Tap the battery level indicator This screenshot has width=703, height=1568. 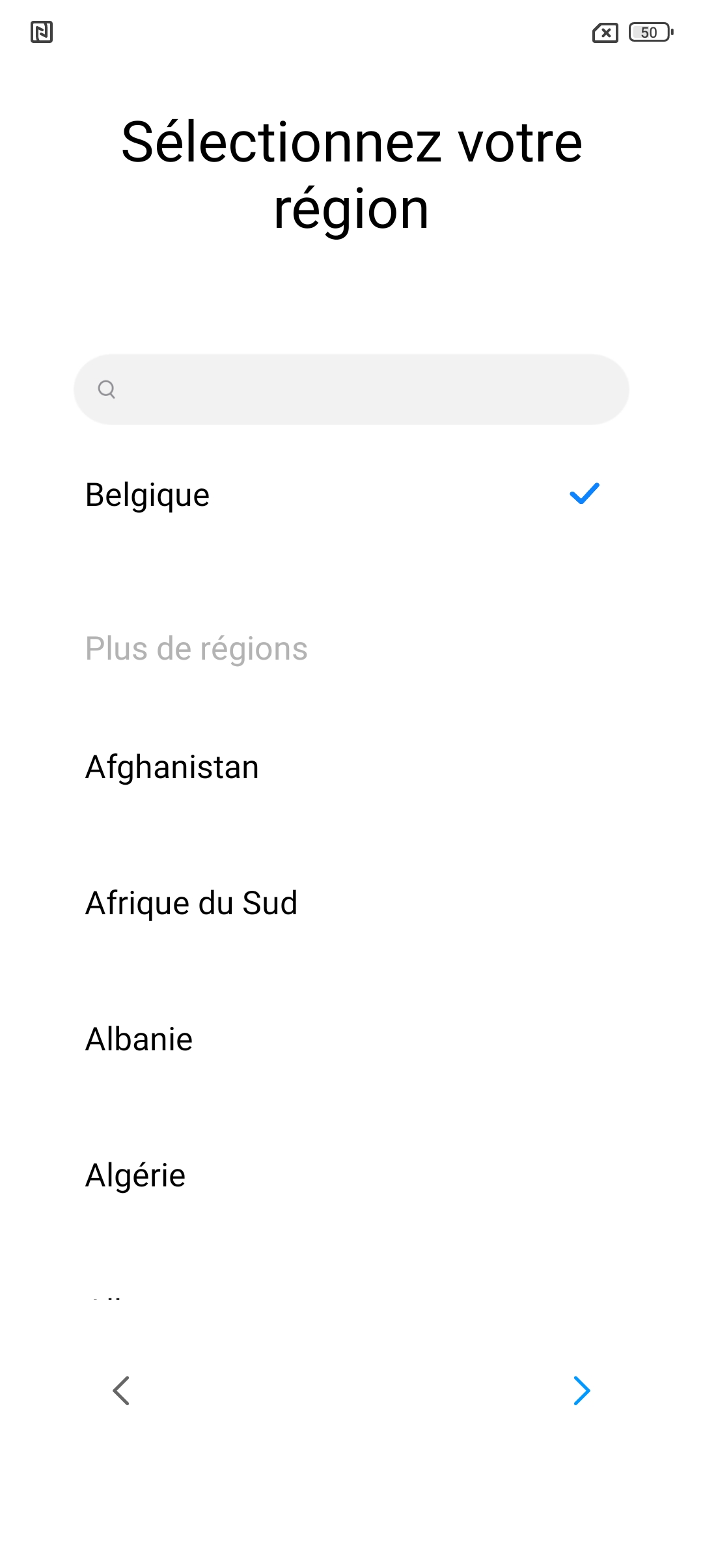[650, 33]
